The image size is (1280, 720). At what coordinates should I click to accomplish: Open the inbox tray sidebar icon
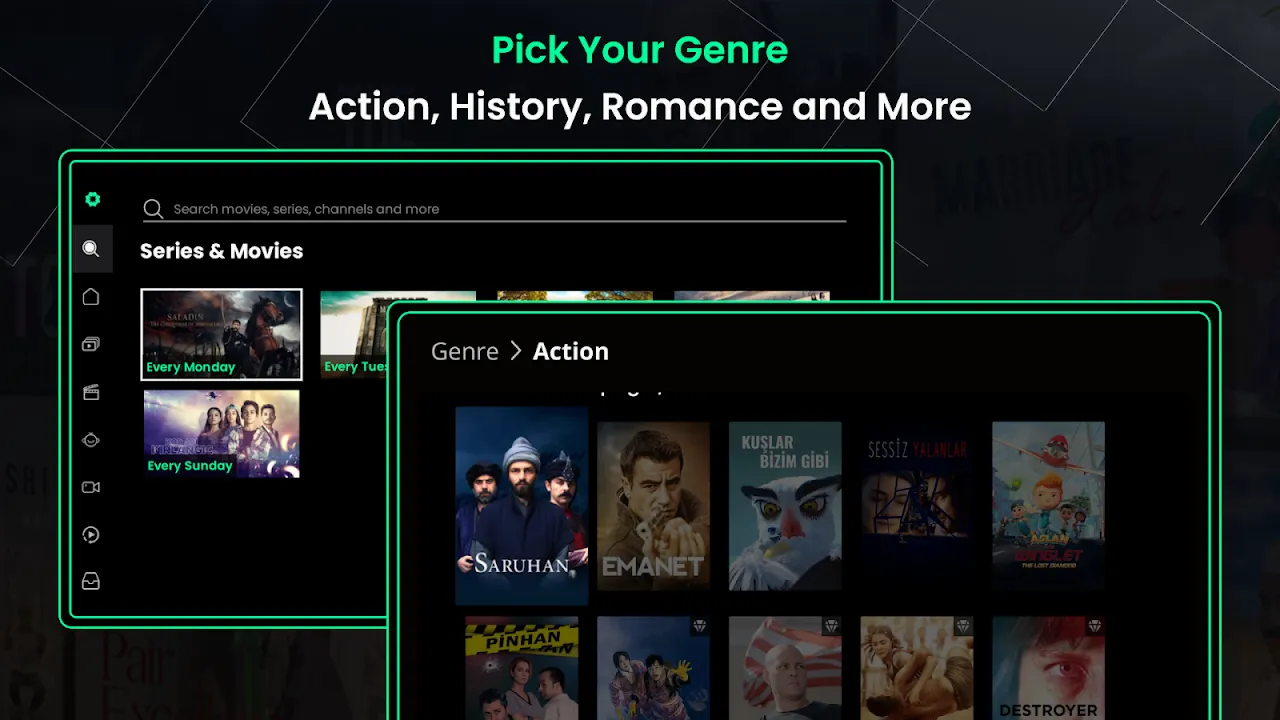[91, 581]
